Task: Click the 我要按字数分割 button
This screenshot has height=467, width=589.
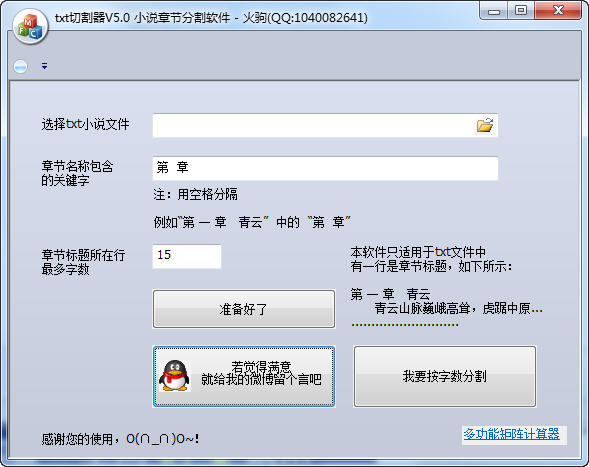Action: click(x=445, y=376)
